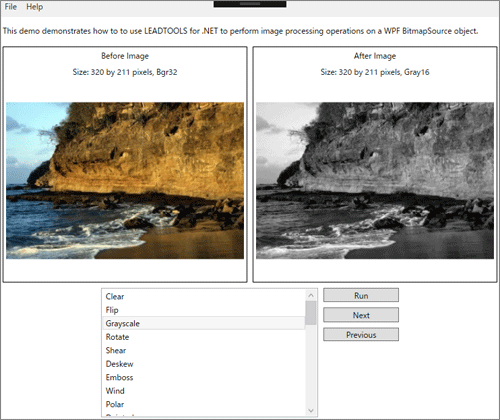Select Polar in the operations list
The height and width of the screenshot is (420, 500).
(x=203, y=404)
